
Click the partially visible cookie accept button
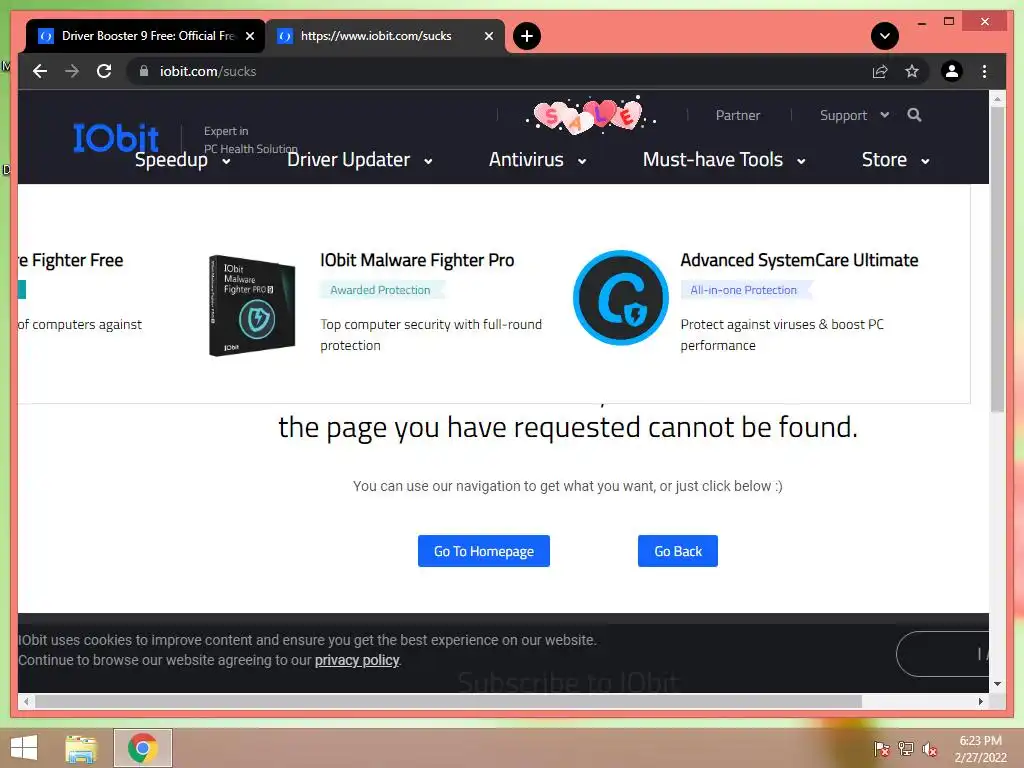click(942, 654)
